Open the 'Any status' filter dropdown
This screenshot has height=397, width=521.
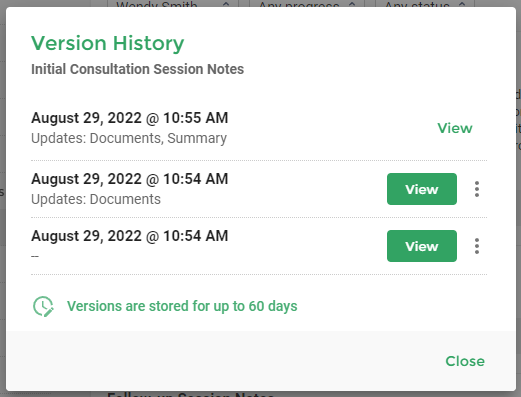point(425,3)
